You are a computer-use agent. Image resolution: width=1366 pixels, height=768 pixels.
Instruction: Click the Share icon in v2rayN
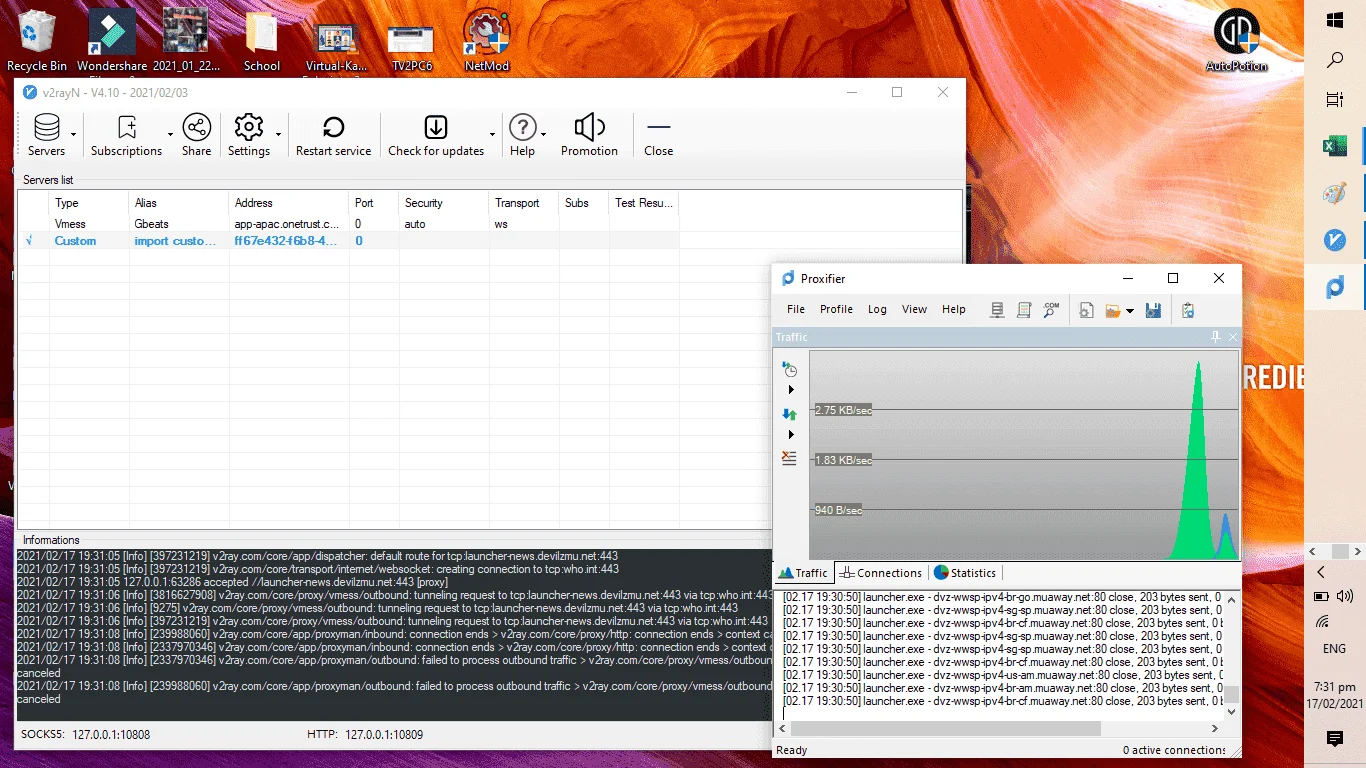(197, 136)
